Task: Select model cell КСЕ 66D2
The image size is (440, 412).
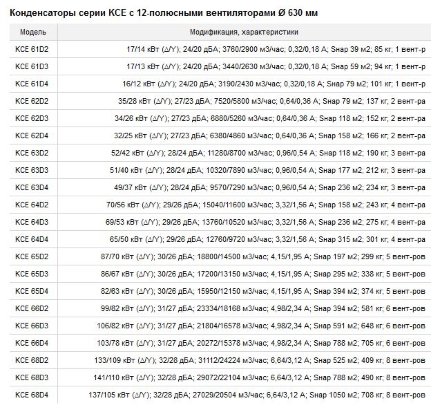Action: tap(32, 308)
